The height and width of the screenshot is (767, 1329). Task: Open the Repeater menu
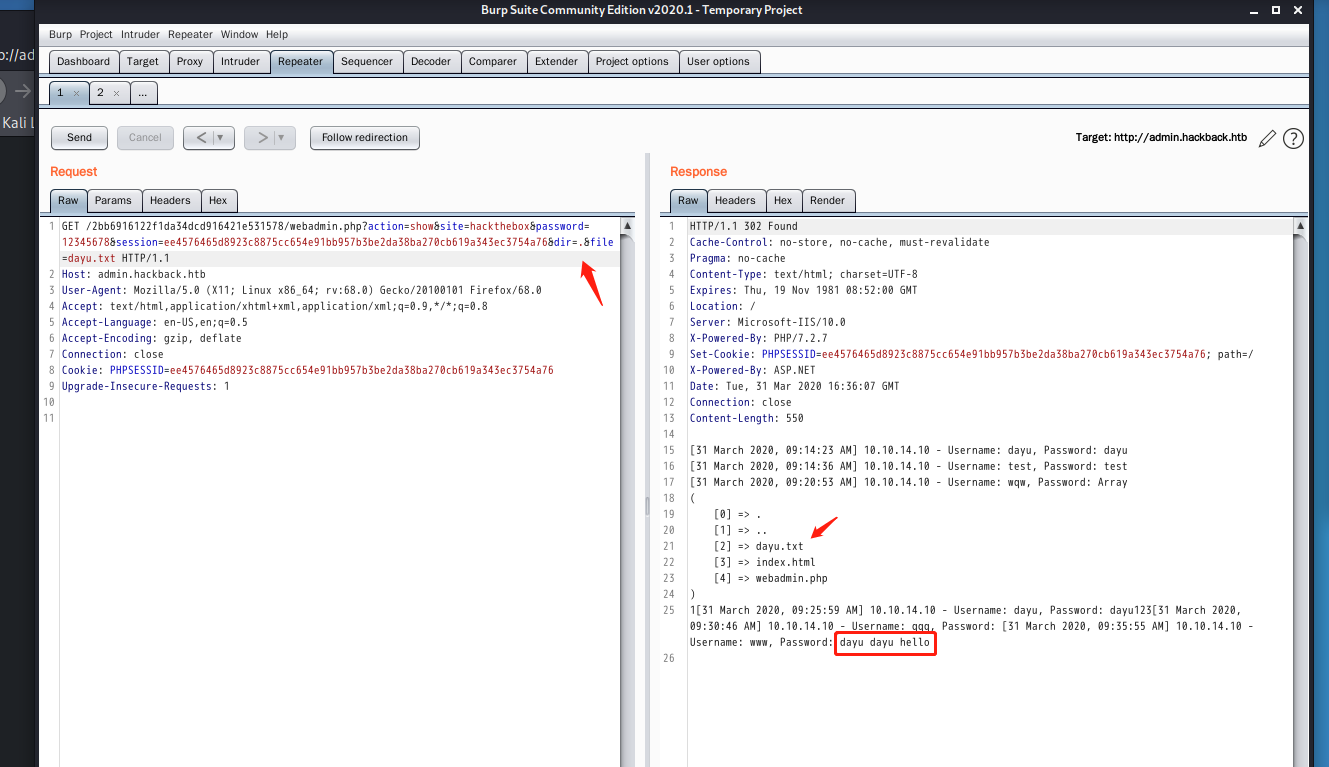(190, 34)
